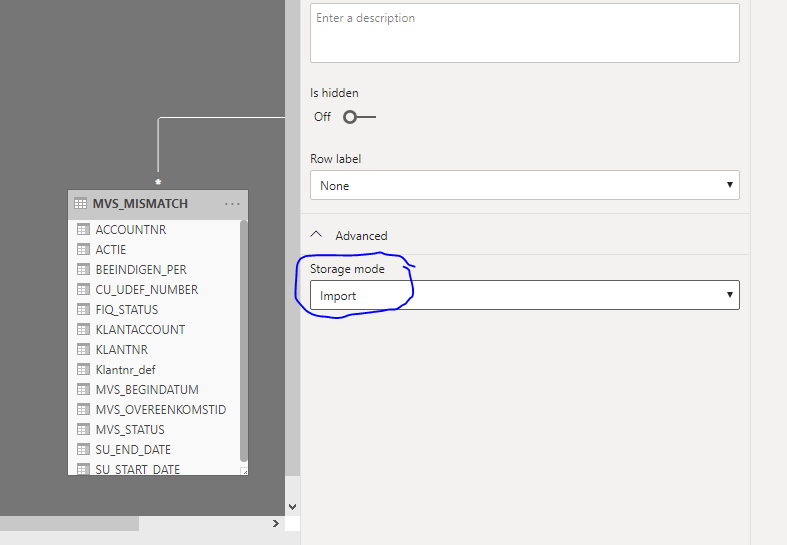The height and width of the screenshot is (545, 787).
Task: Select the KLANTACCOUNT field
Action: click(140, 330)
